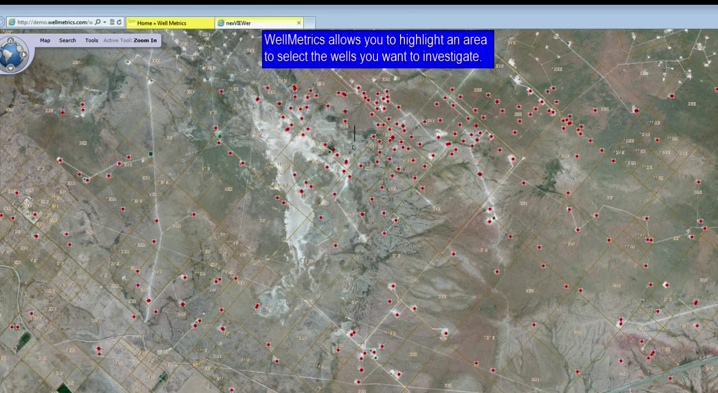Switch to the Home » Well Metrics tab
Screen dimensions: 718x393
click(x=170, y=23)
